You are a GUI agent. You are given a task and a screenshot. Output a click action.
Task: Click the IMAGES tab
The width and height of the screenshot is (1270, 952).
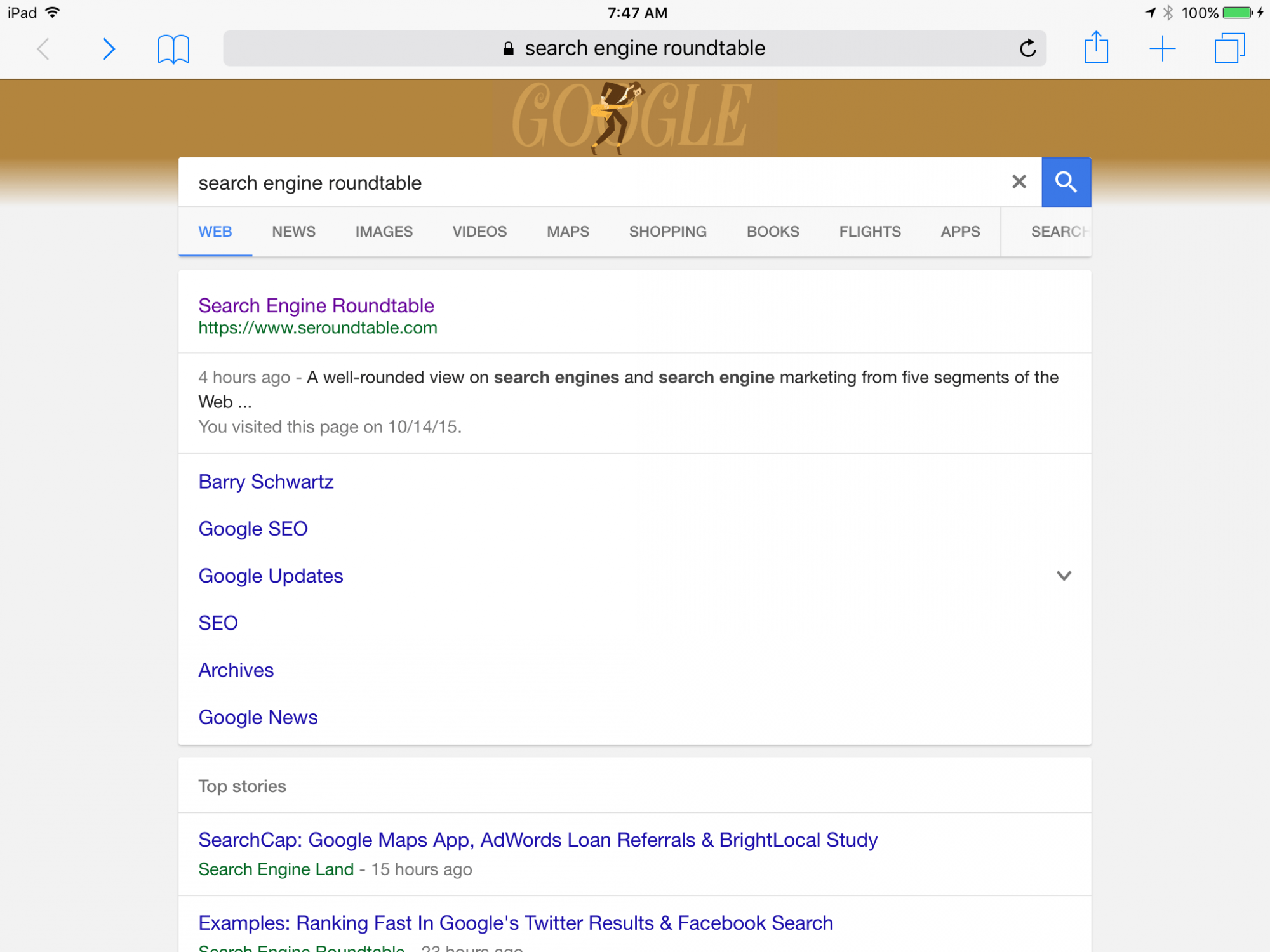pyautogui.click(x=384, y=231)
